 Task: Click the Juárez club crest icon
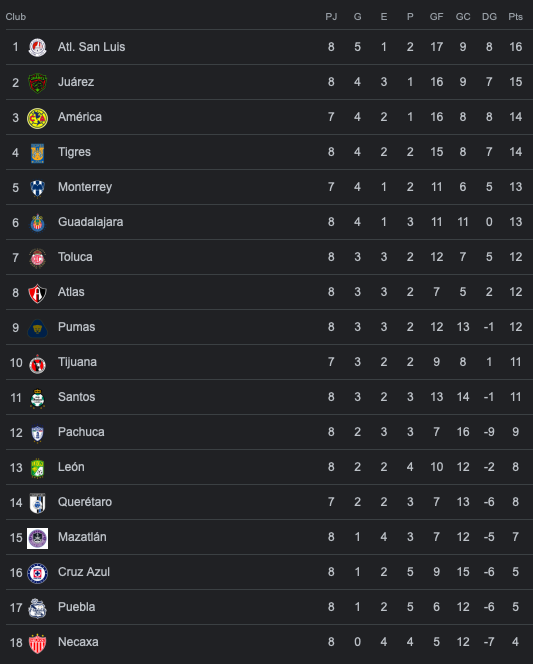(x=37, y=83)
